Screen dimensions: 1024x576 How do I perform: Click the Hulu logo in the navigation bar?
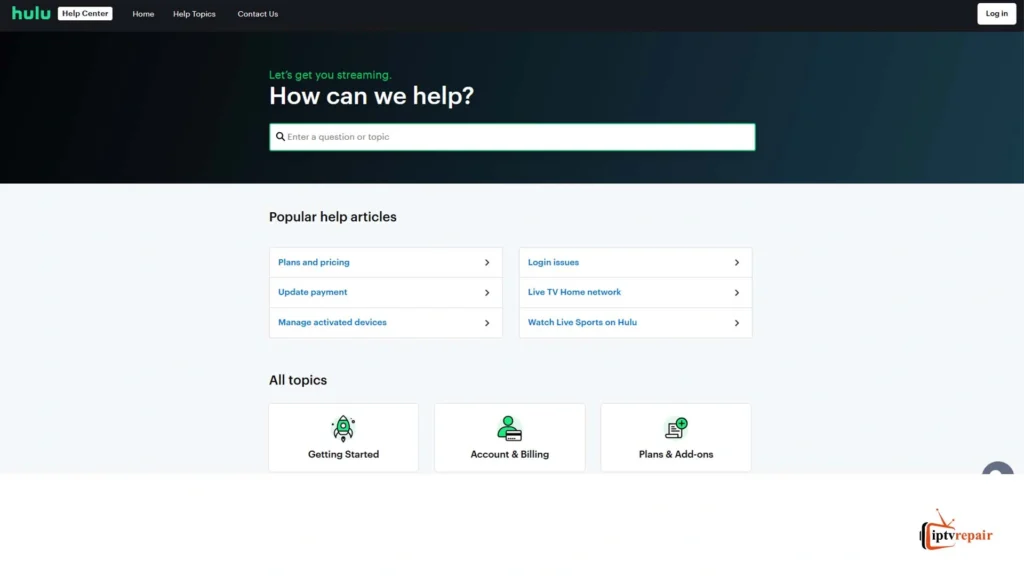(x=30, y=13)
